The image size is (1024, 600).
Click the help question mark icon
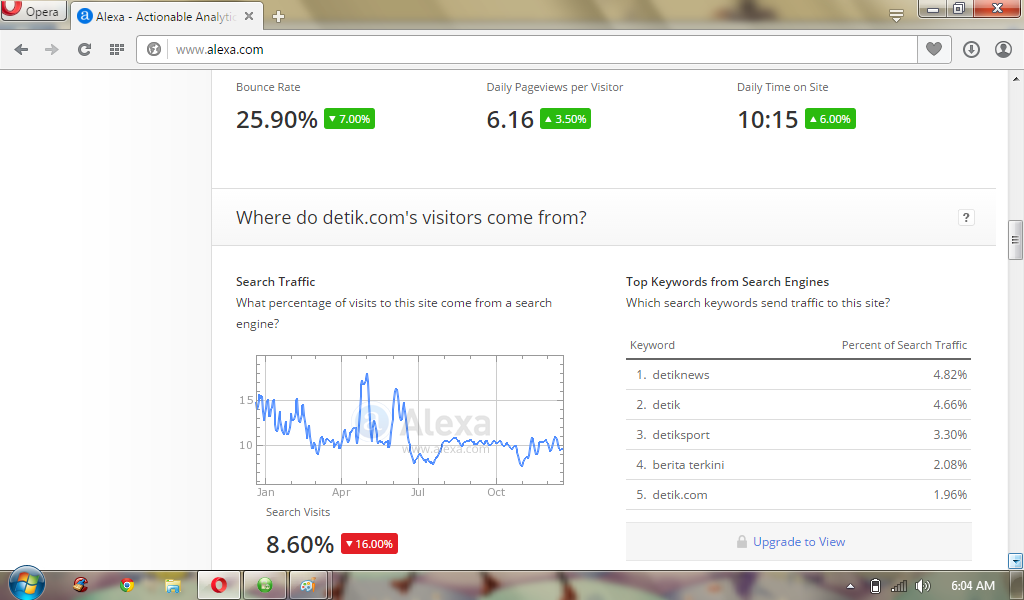pos(966,217)
